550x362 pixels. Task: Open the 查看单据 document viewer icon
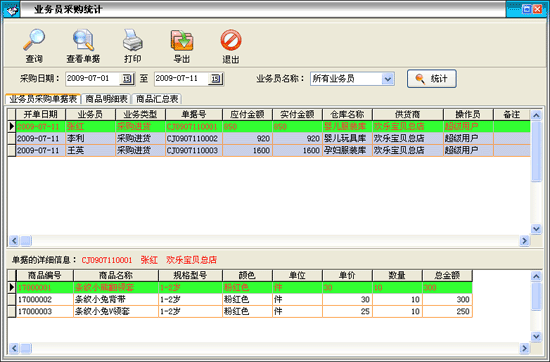83,40
